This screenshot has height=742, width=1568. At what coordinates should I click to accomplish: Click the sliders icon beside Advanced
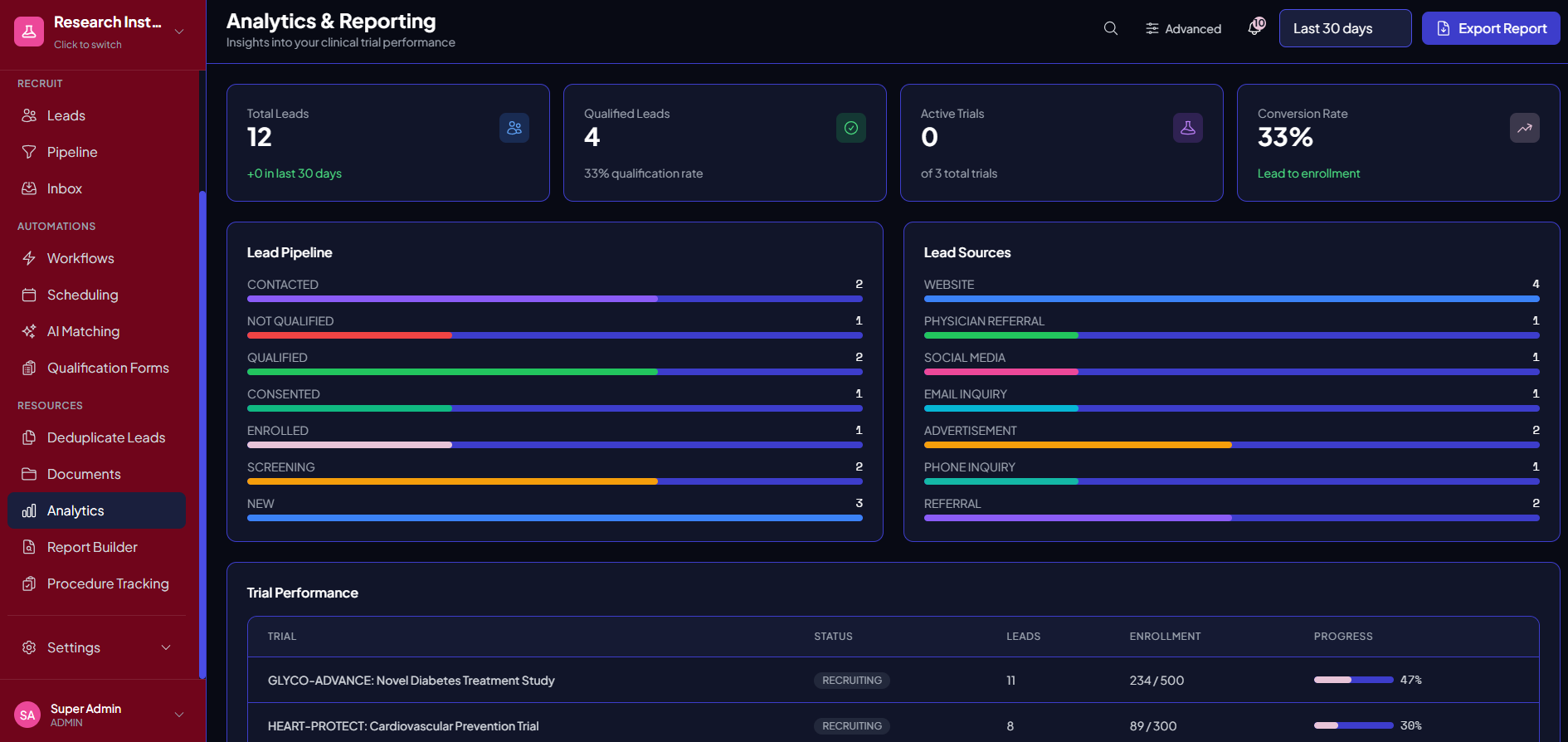(x=1152, y=28)
